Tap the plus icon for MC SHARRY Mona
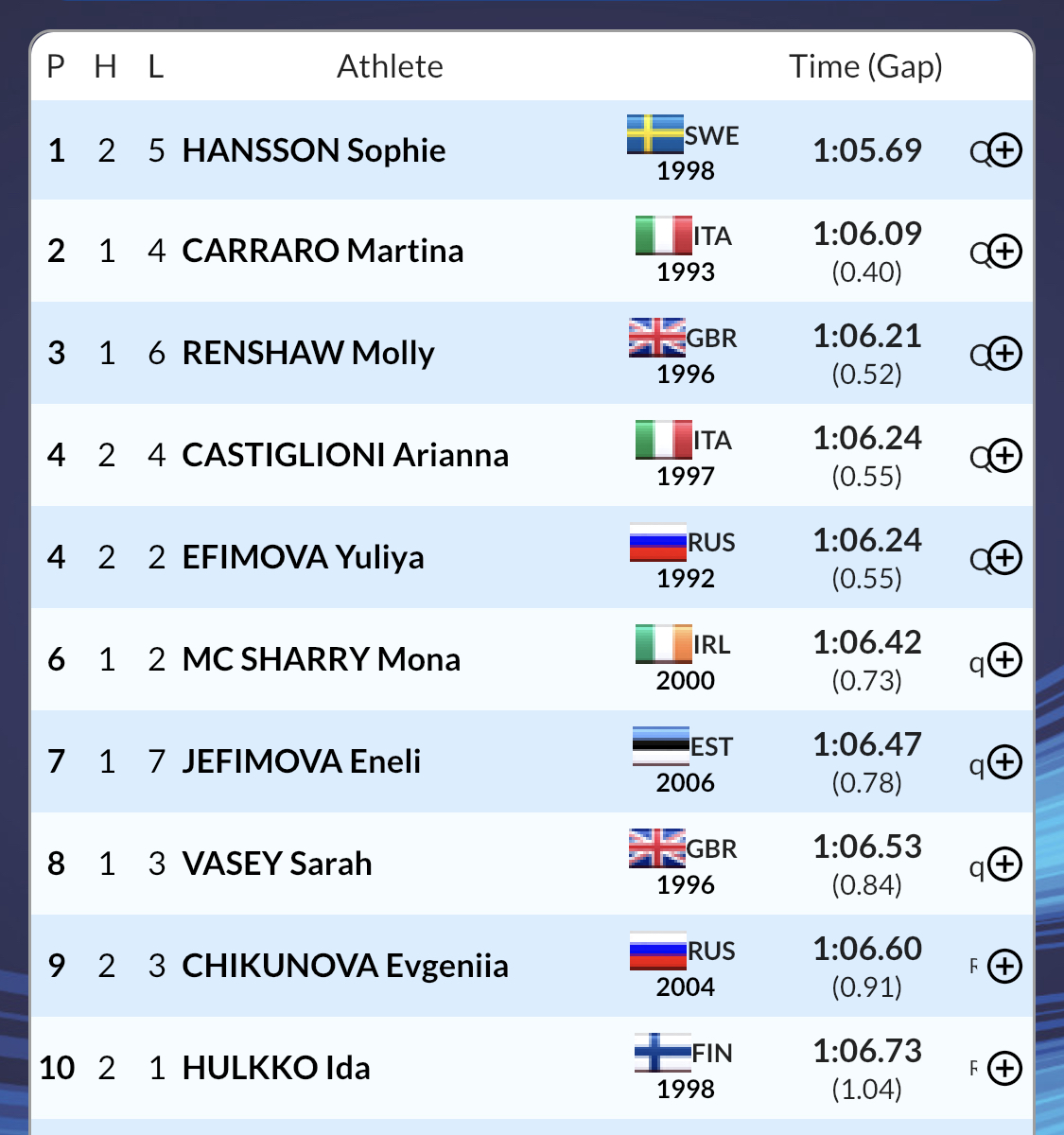Image resolution: width=1064 pixels, height=1135 pixels. (x=1004, y=660)
